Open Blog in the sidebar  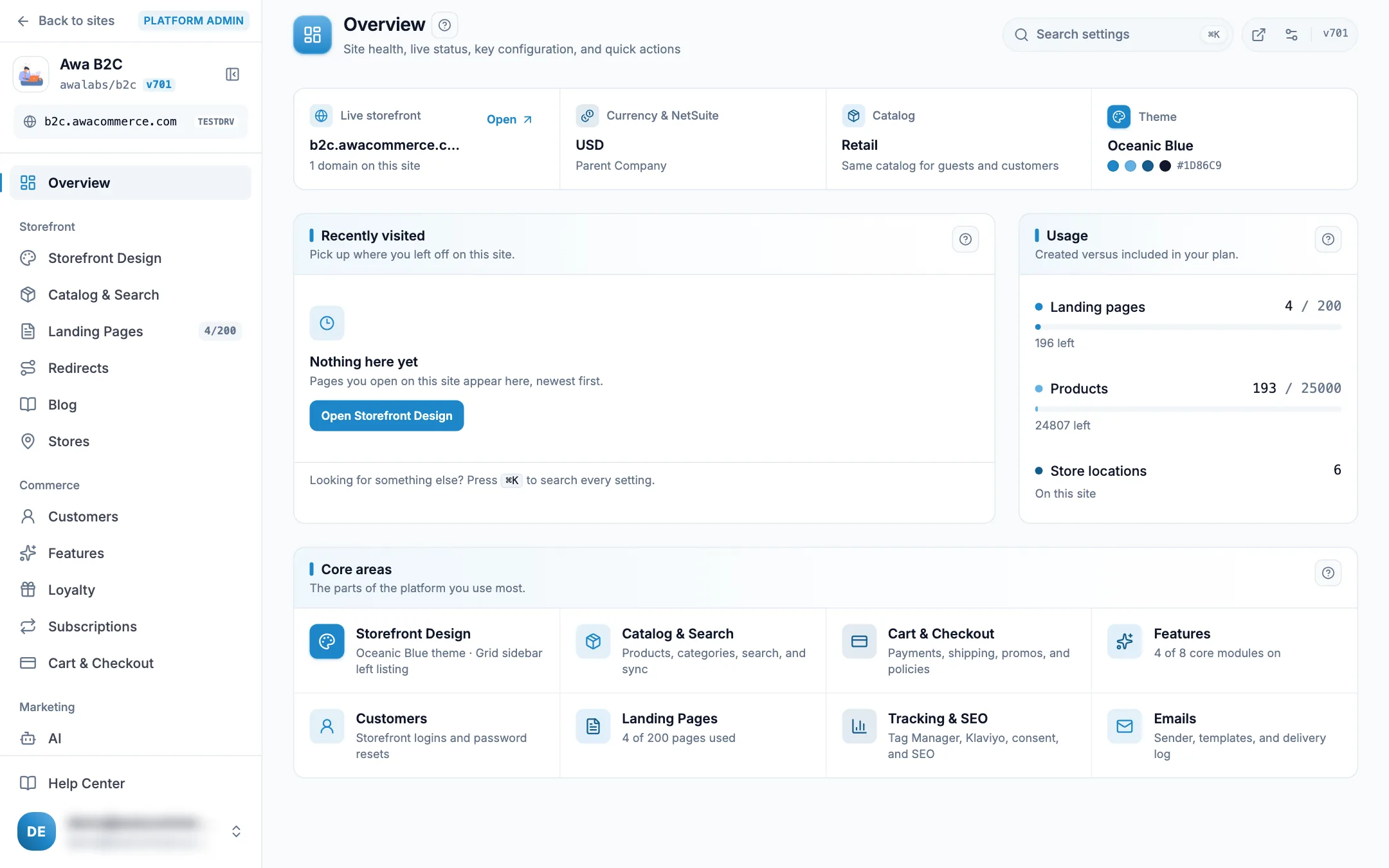[131, 404]
